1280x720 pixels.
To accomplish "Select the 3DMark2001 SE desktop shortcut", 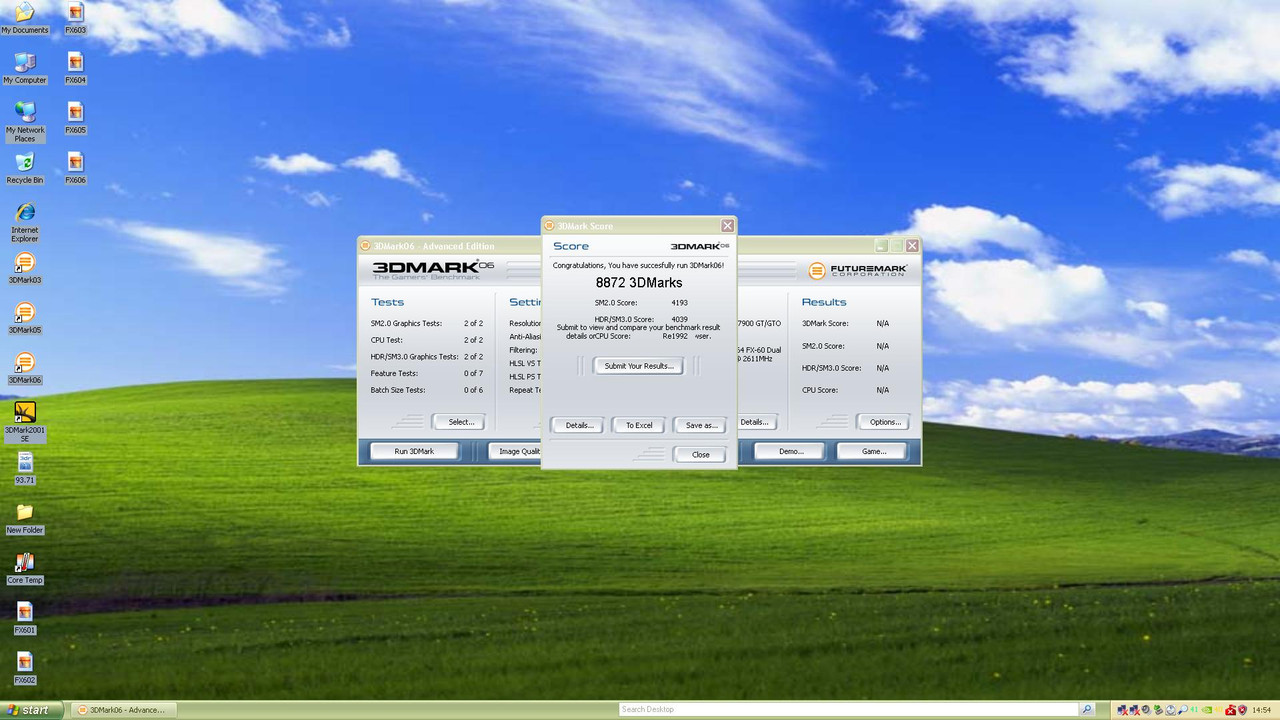I will coord(25,422).
